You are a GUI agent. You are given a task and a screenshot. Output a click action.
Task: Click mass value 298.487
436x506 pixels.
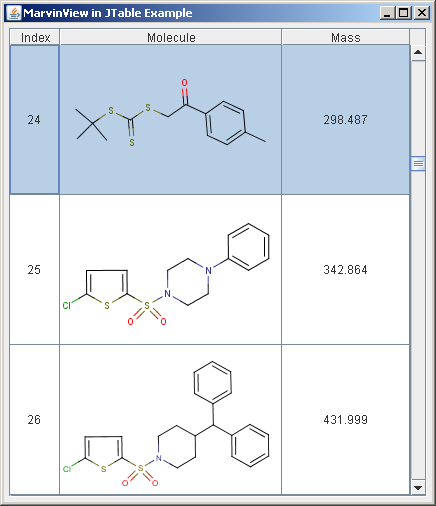tap(346, 120)
